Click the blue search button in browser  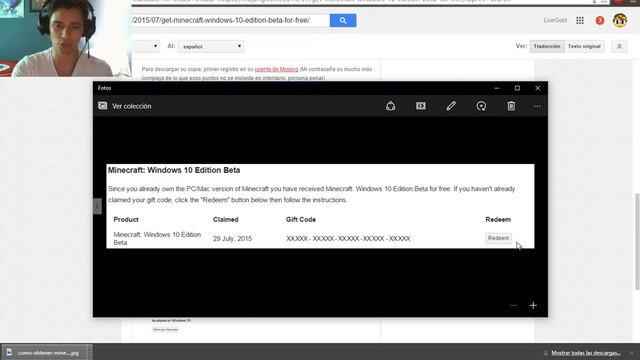pyautogui.click(x=343, y=20)
